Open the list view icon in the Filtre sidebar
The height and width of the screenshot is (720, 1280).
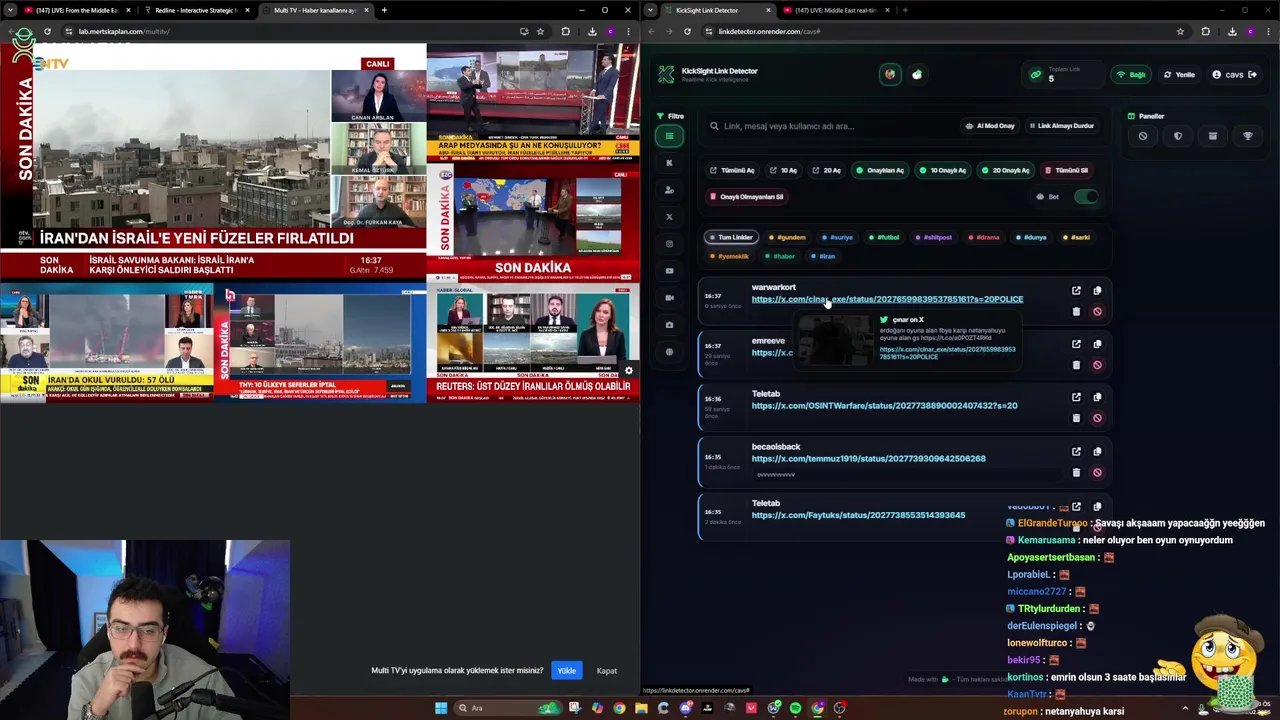(669, 136)
